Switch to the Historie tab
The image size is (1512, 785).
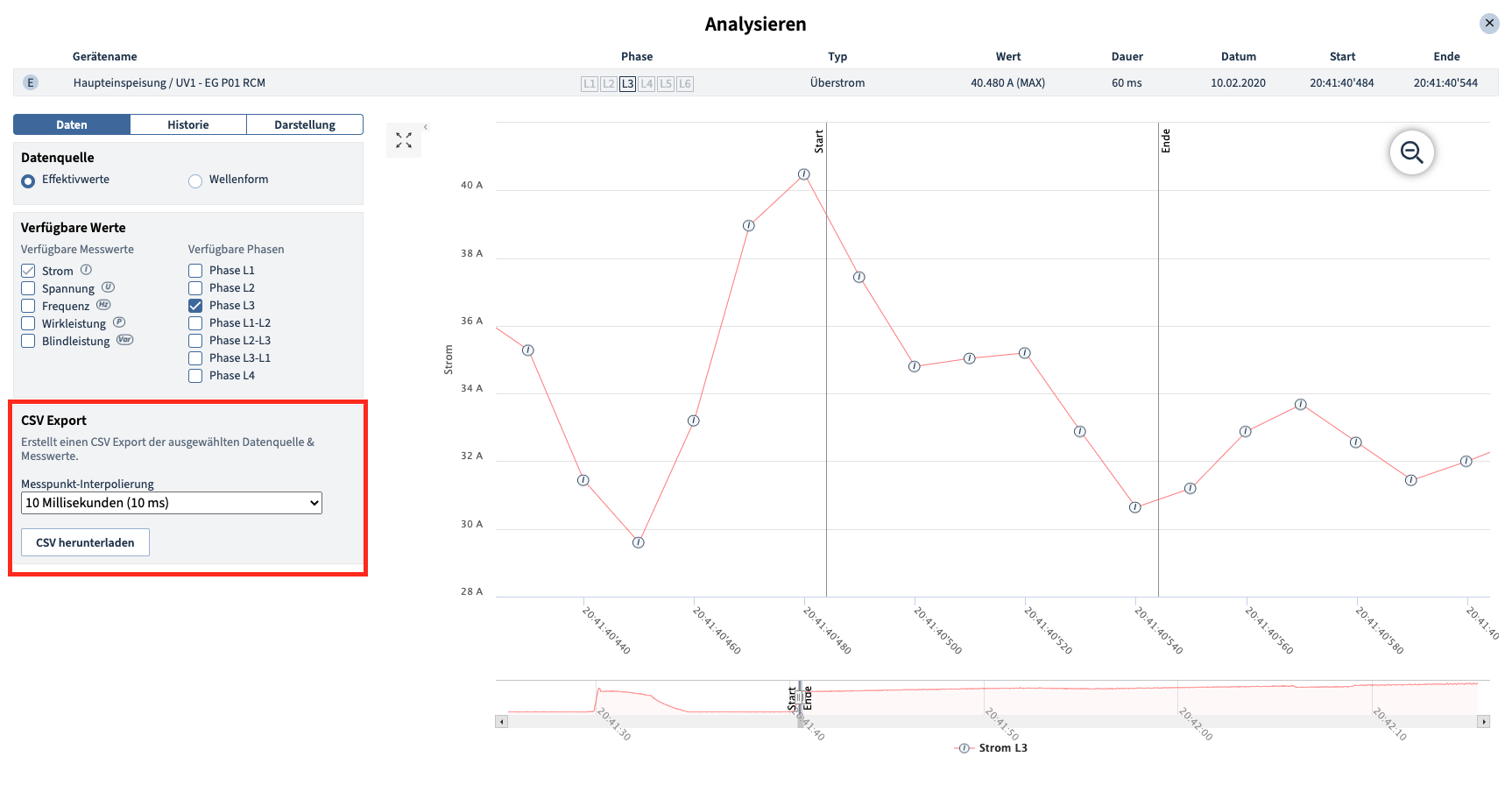(188, 124)
